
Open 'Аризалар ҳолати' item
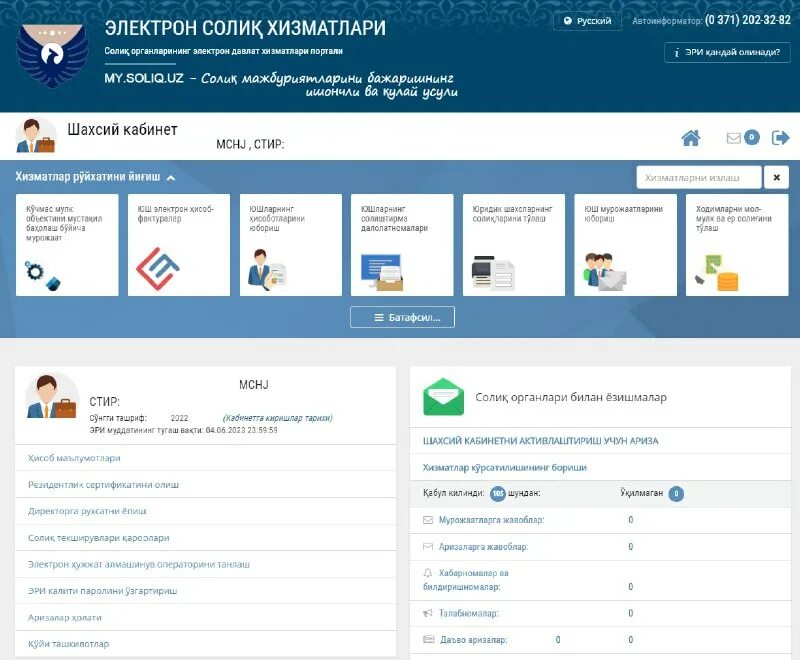206,617
